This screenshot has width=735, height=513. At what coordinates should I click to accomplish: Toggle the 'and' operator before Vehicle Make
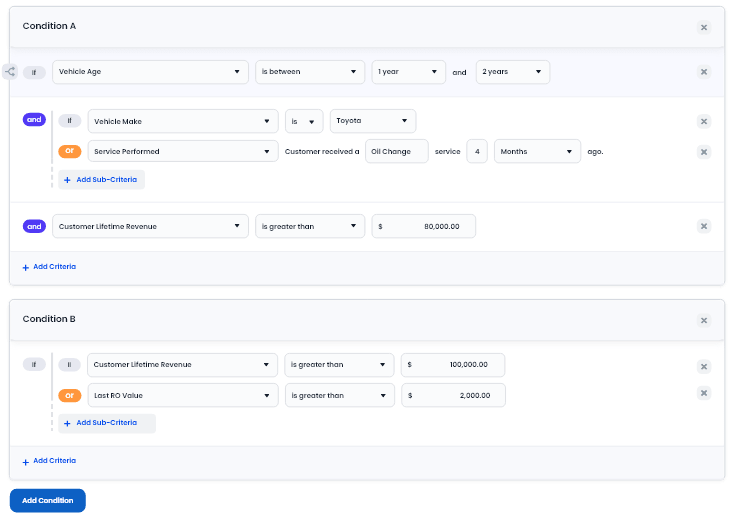(34, 120)
